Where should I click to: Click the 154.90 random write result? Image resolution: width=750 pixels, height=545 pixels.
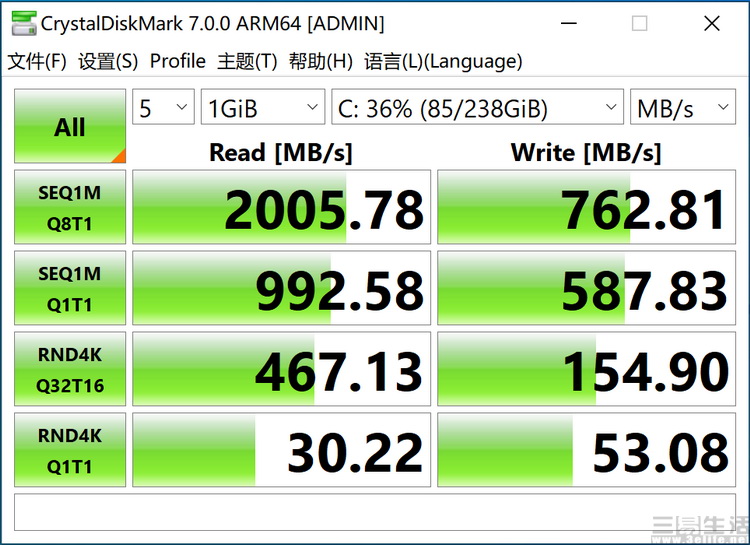point(586,369)
